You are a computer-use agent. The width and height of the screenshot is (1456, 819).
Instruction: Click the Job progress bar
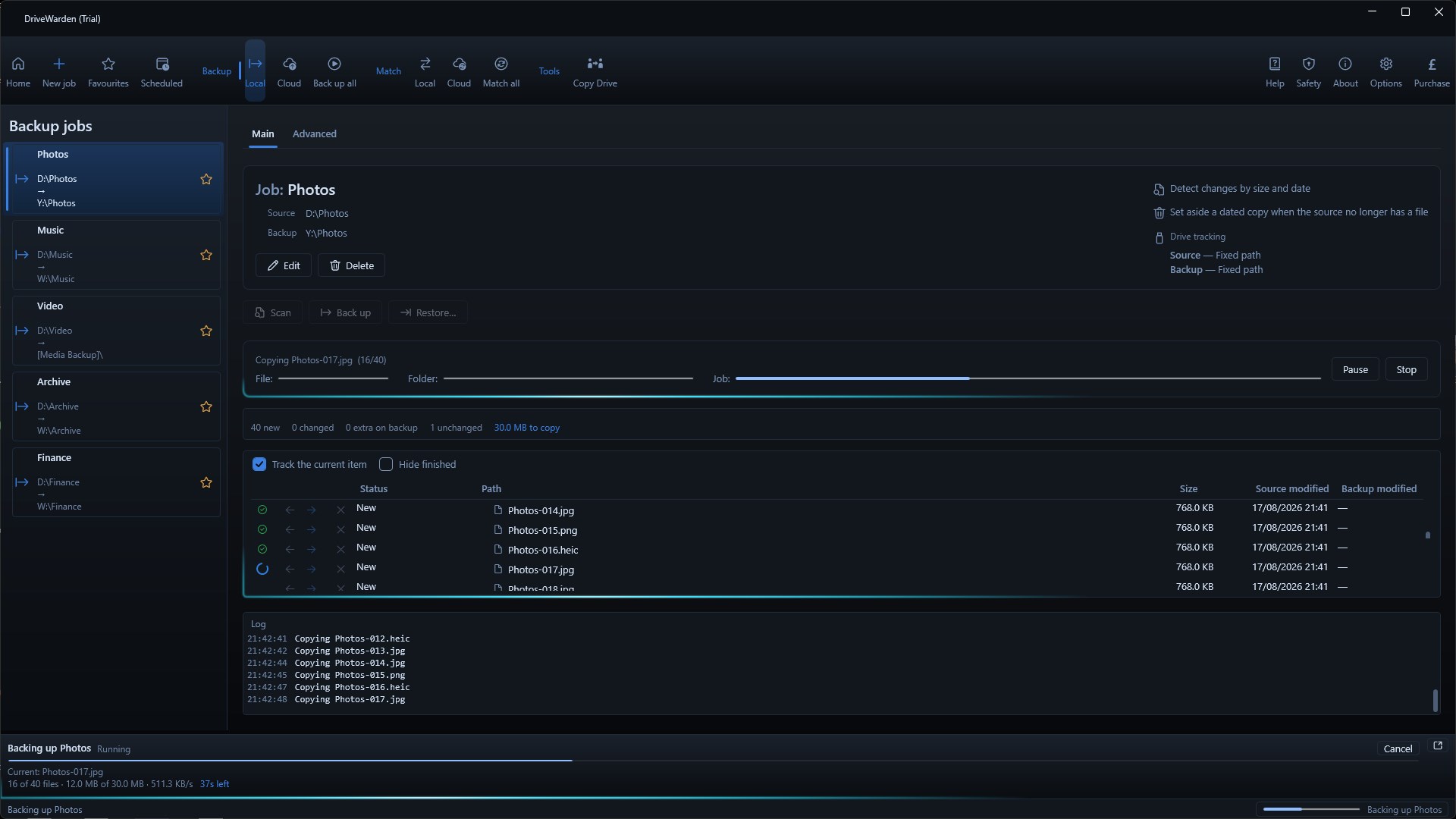click(1028, 378)
